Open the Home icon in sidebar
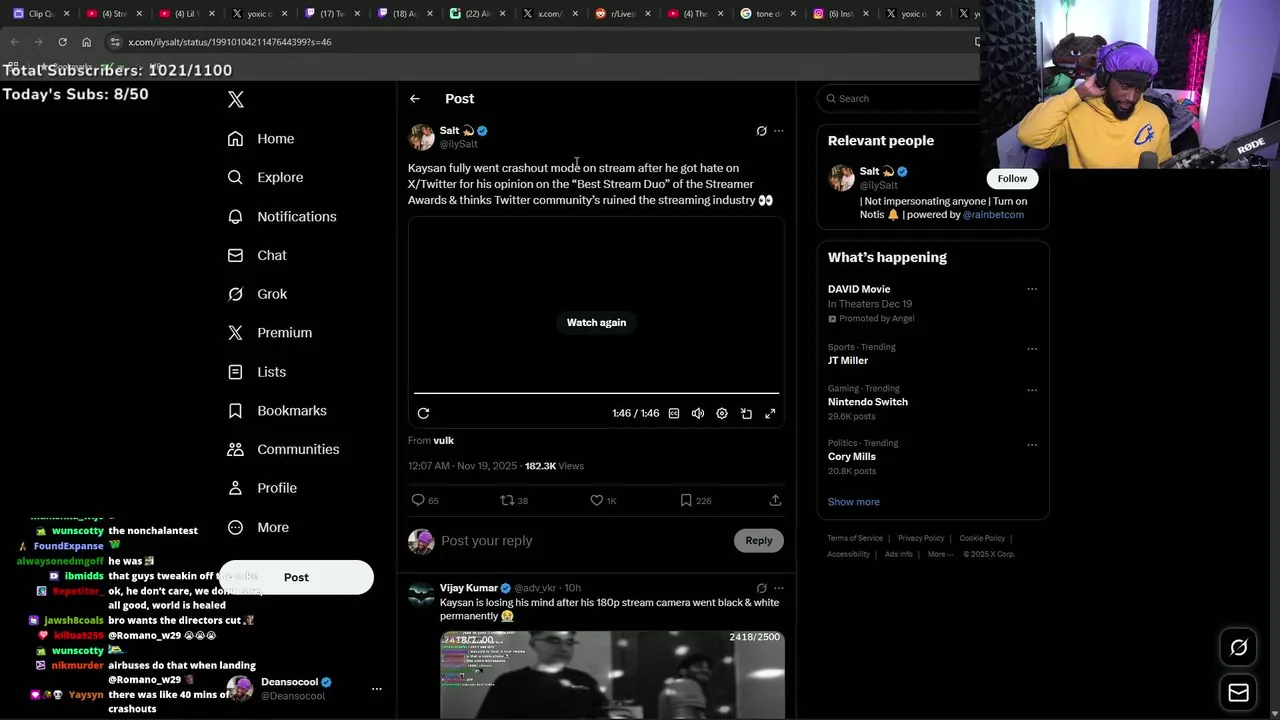 (x=235, y=139)
